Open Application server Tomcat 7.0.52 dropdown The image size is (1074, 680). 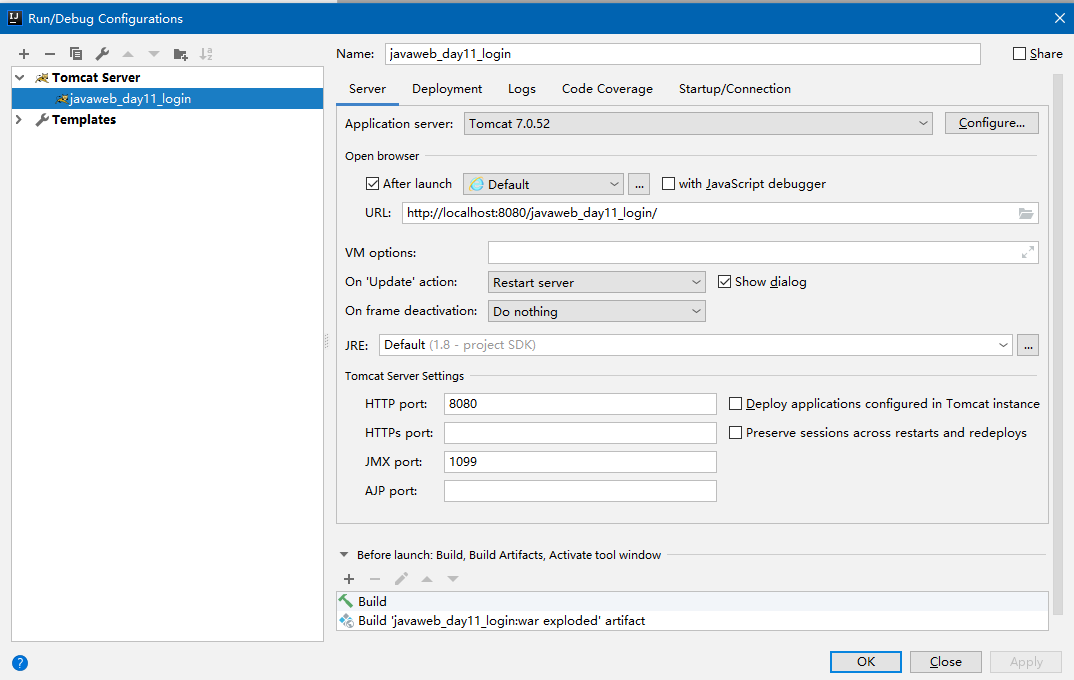coord(698,123)
